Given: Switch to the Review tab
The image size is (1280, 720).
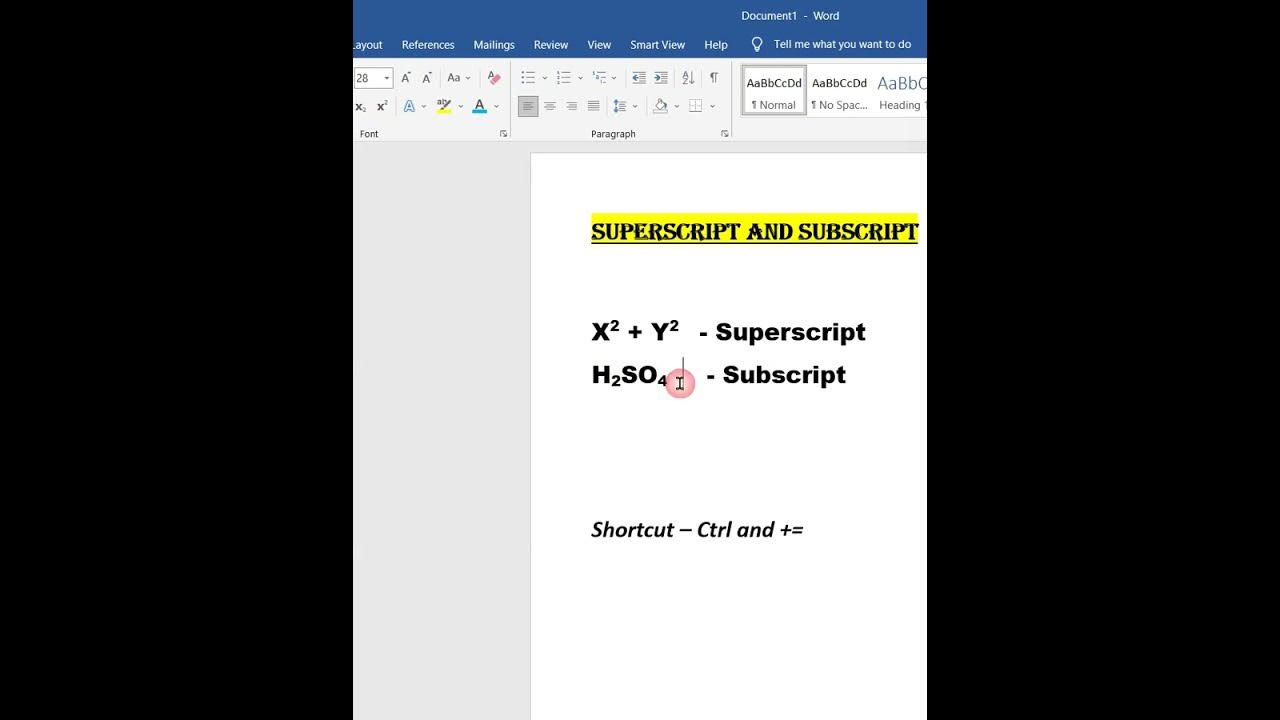Looking at the screenshot, I should pyautogui.click(x=551, y=45).
